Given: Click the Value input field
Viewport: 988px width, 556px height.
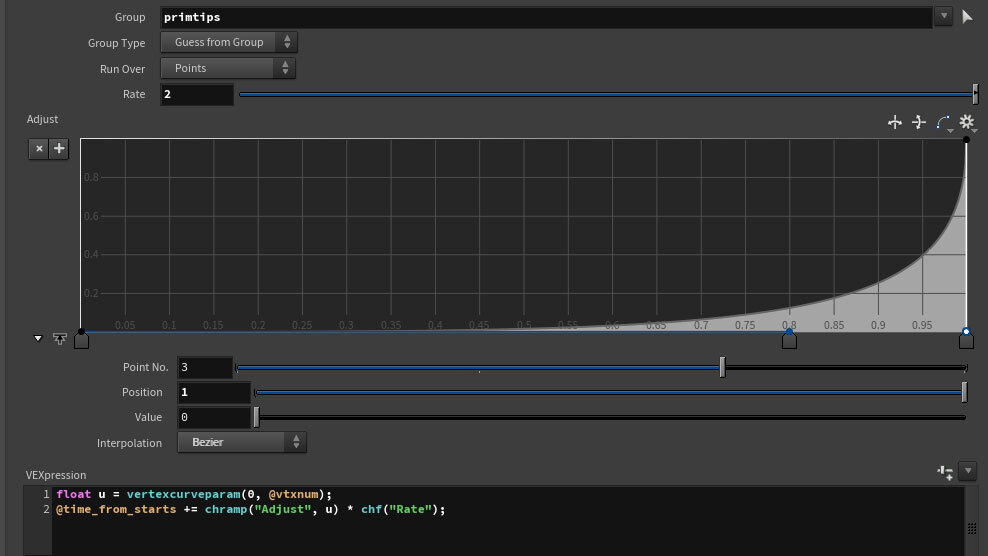Looking at the screenshot, I should point(214,417).
